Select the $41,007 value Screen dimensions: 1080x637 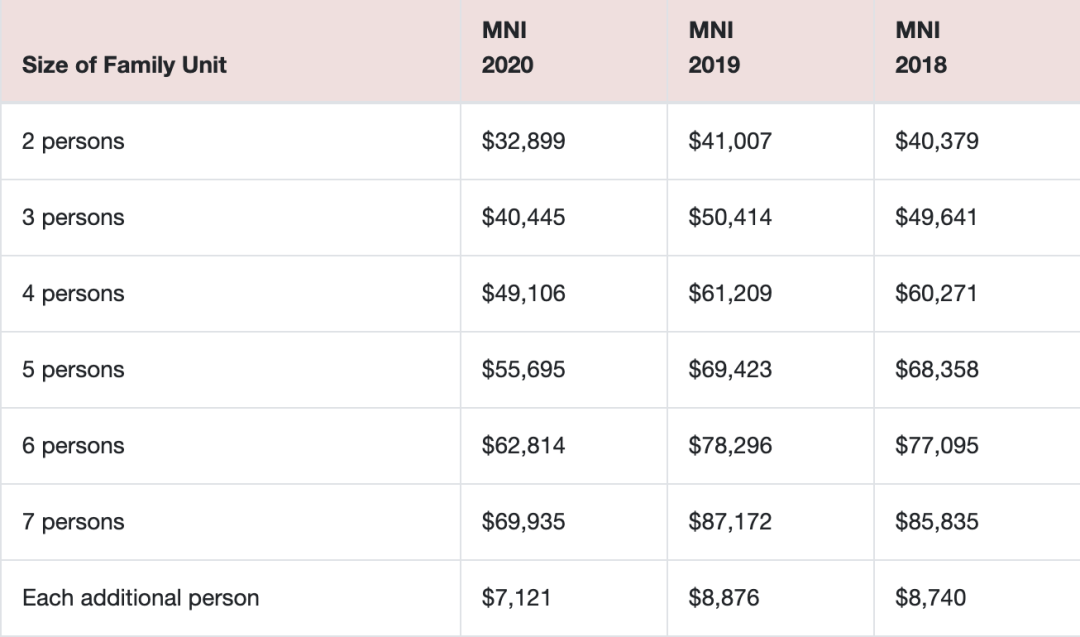tap(730, 141)
